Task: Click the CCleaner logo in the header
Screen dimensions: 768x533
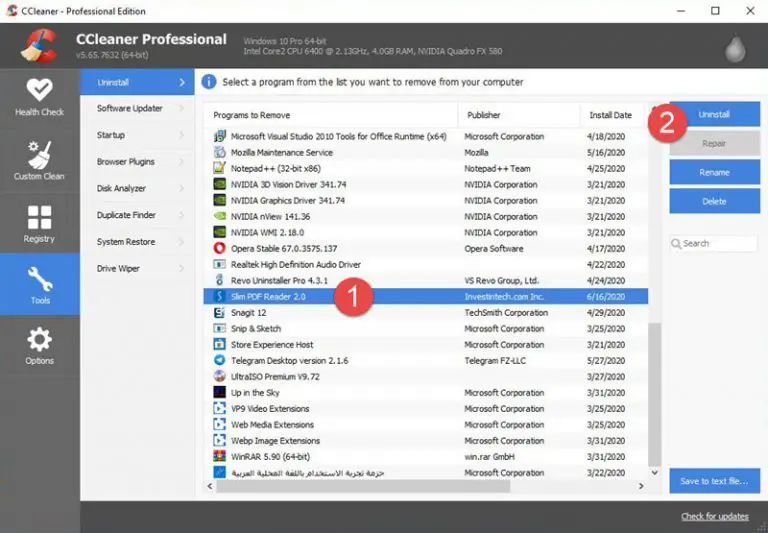Action: [x=40, y=46]
